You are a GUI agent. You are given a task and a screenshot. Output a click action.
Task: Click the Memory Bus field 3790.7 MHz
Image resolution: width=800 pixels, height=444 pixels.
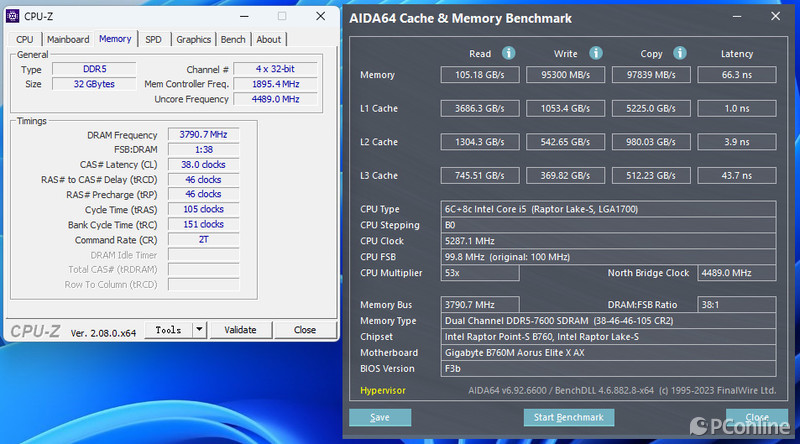click(480, 305)
